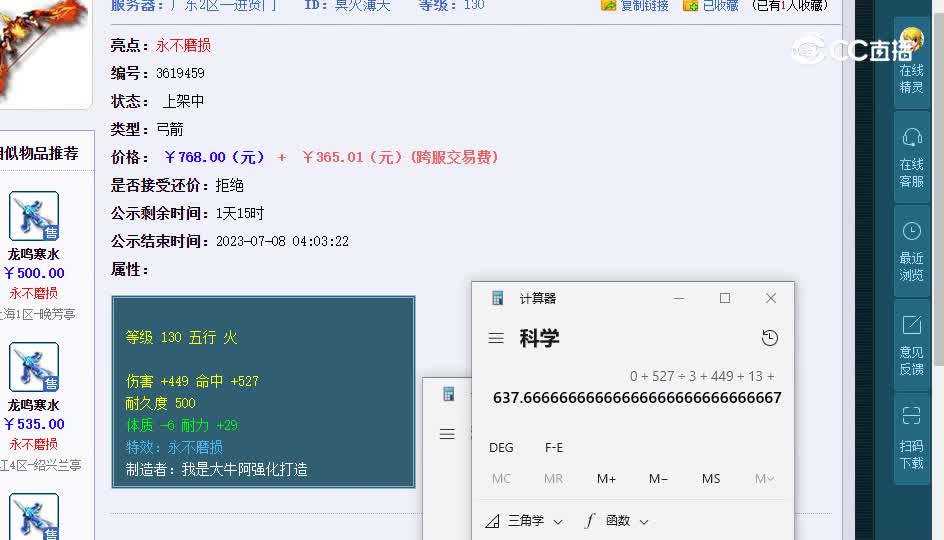Screen dimensions: 944x540
Task: Minimize the calculator window
Action: (x=679, y=298)
